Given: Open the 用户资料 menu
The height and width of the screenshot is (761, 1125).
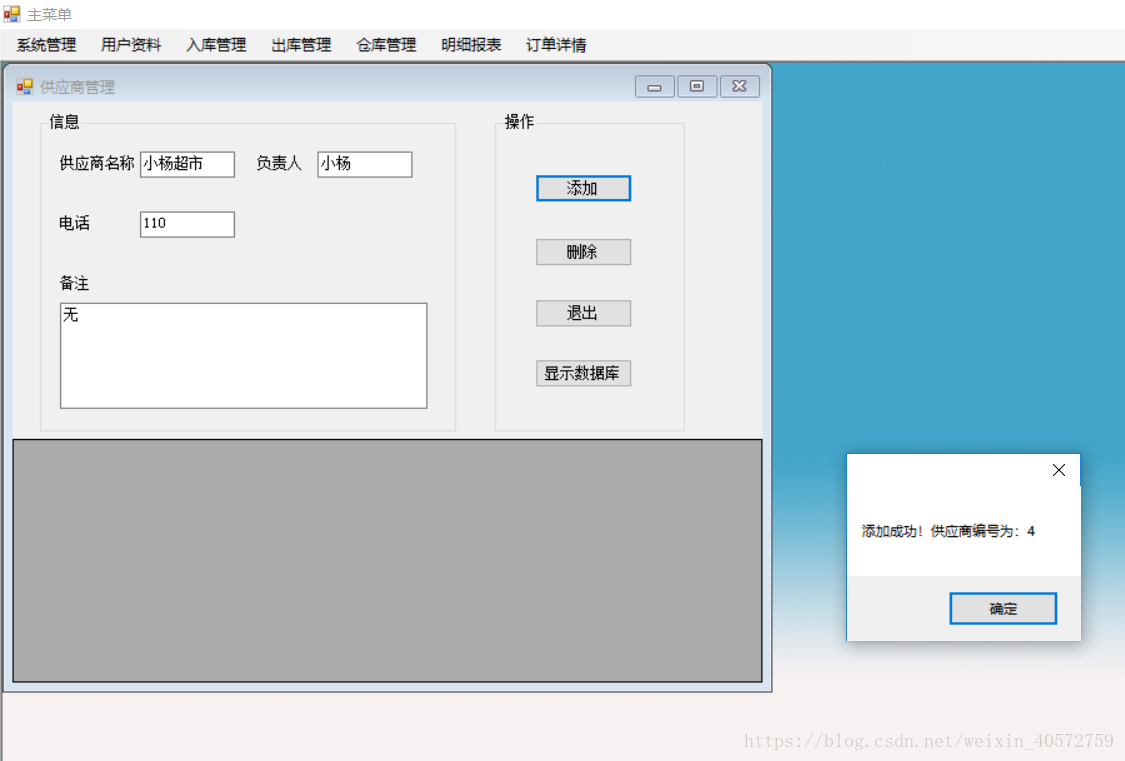Looking at the screenshot, I should pos(130,44).
